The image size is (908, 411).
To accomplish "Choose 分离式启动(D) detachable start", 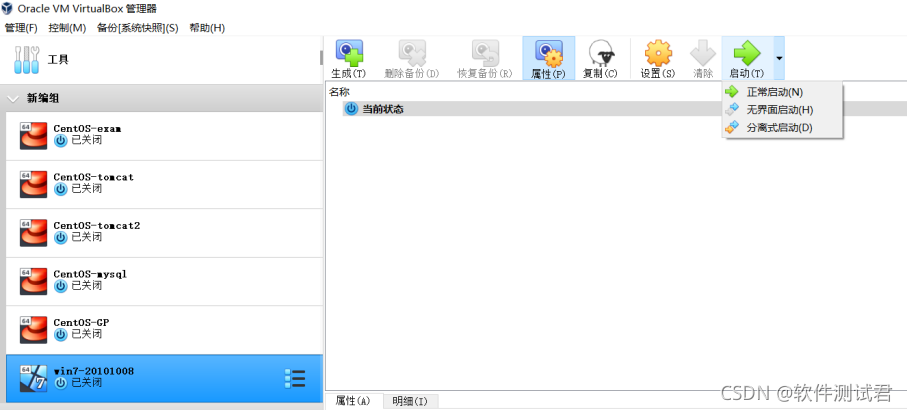I will click(x=782, y=127).
